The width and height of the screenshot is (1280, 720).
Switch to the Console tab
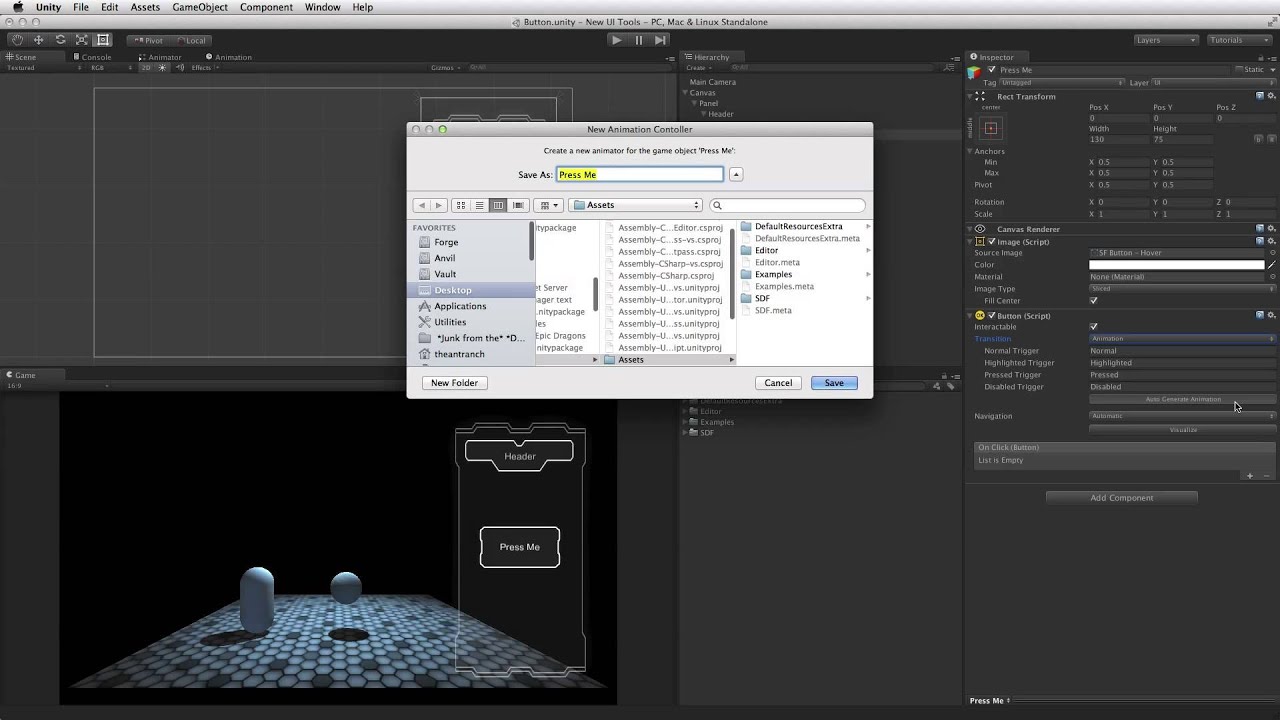(96, 57)
